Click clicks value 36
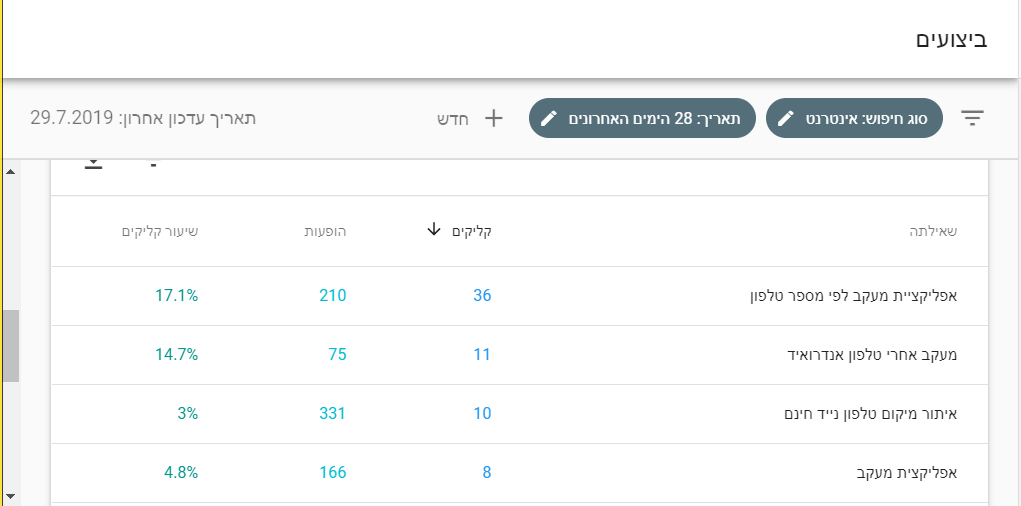The image size is (1021, 506). [482, 296]
